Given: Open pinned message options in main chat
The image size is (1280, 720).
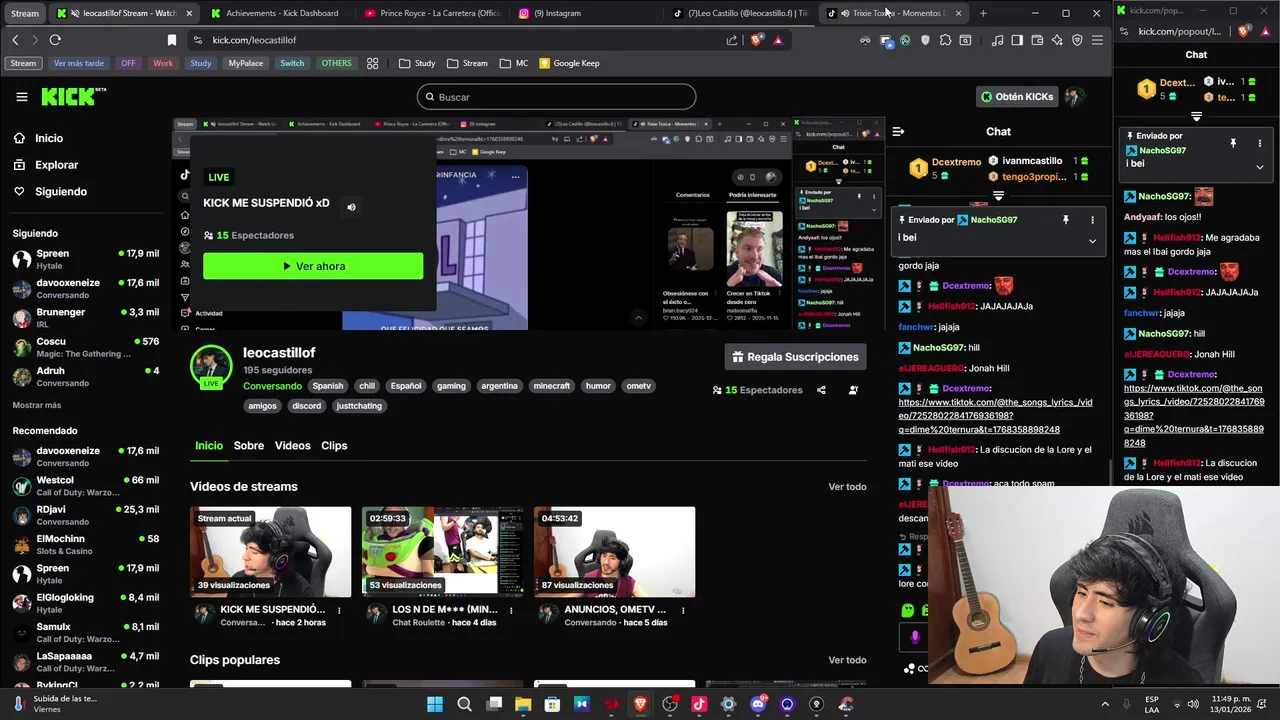Looking at the screenshot, I should click(x=1092, y=220).
